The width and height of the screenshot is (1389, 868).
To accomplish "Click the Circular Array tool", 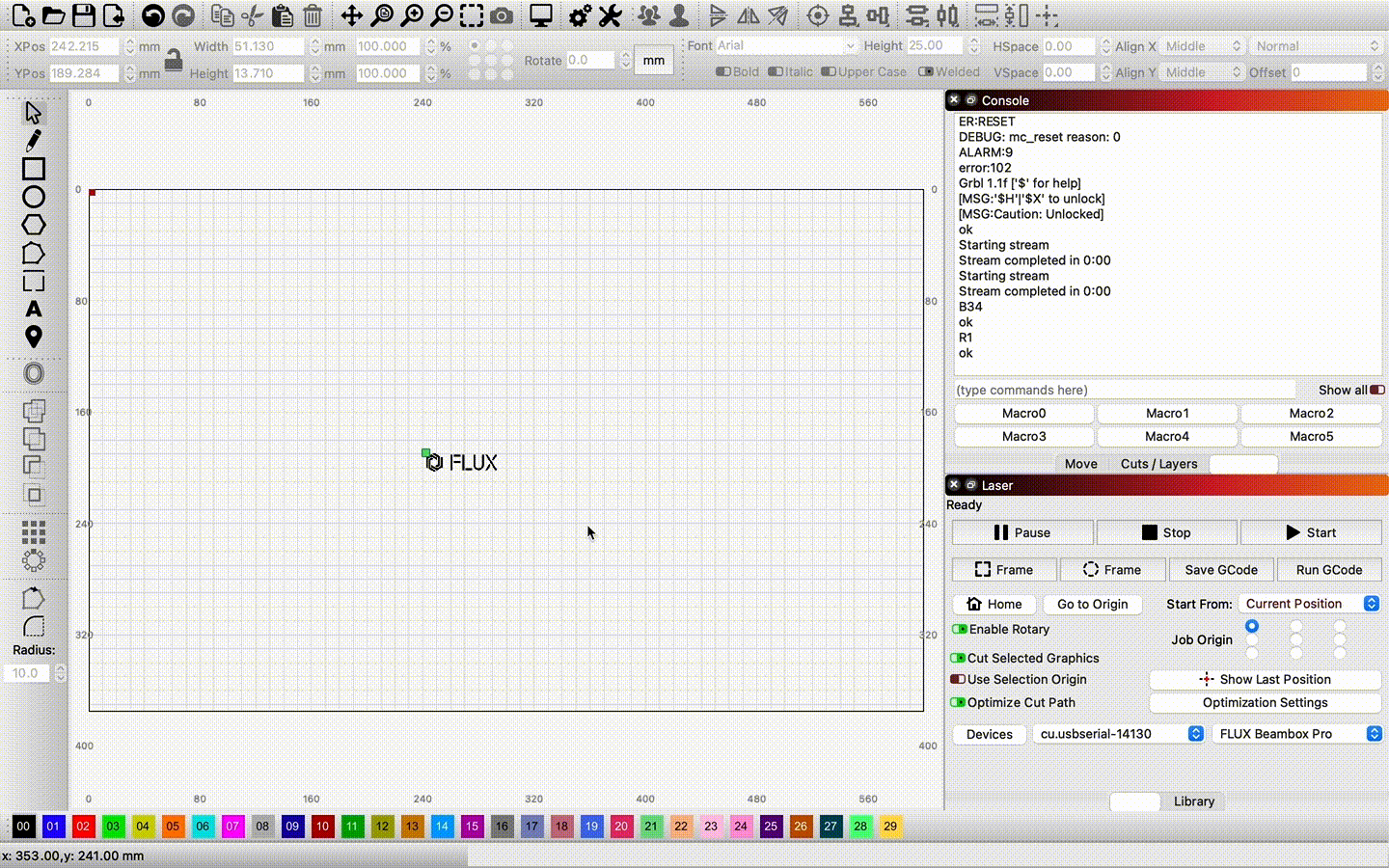I will click(x=33, y=560).
